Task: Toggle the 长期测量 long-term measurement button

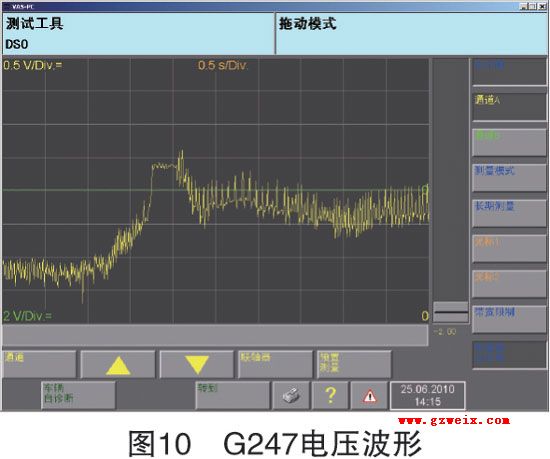Action: pos(509,213)
